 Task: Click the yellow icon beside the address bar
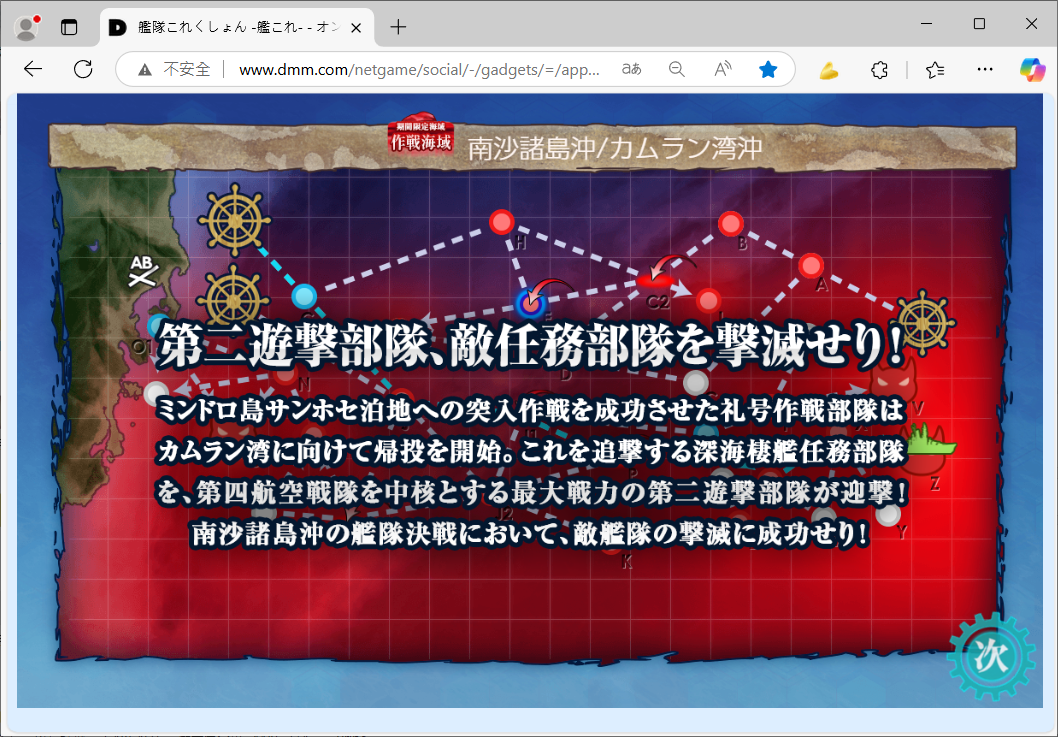(829, 70)
